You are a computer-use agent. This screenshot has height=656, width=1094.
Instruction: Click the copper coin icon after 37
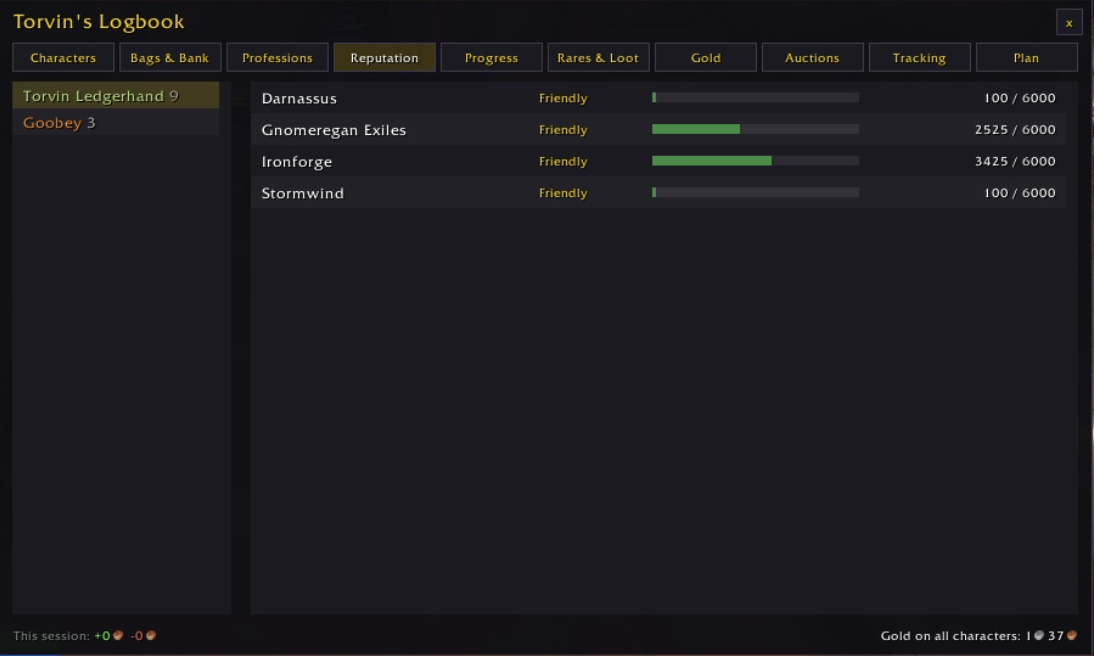1072,635
